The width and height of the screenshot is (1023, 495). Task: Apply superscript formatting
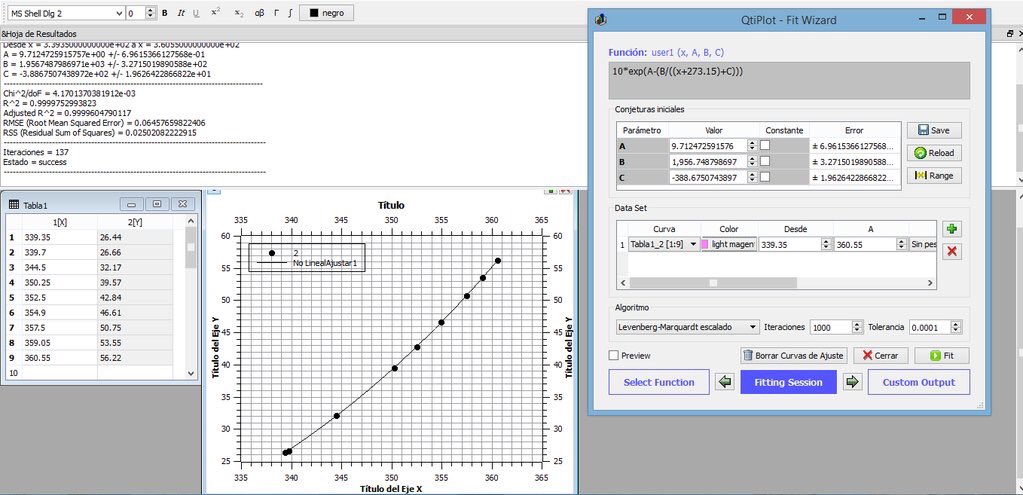216,12
